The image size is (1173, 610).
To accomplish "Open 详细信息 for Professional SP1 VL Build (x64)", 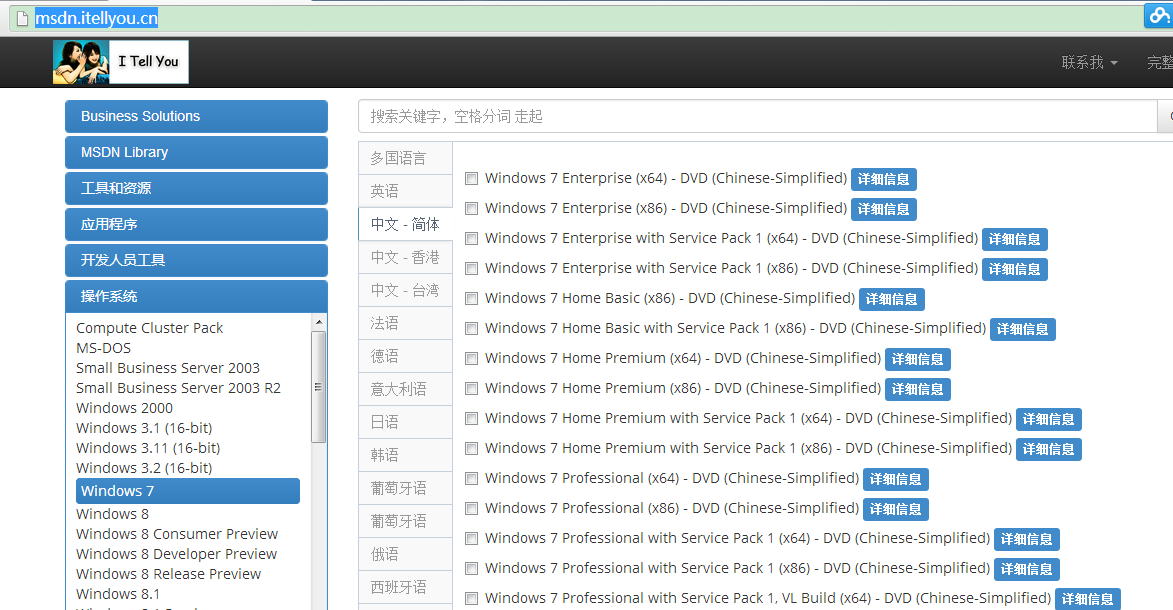I will pos(1088,599).
